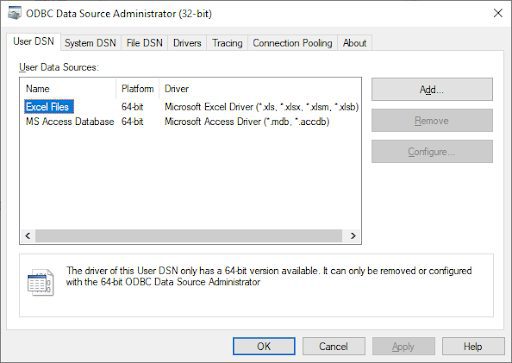Click the ODBC Administrator title bar icon
Image resolution: width=512 pixels, height=363 pixels.
click(x=15, y=13)
